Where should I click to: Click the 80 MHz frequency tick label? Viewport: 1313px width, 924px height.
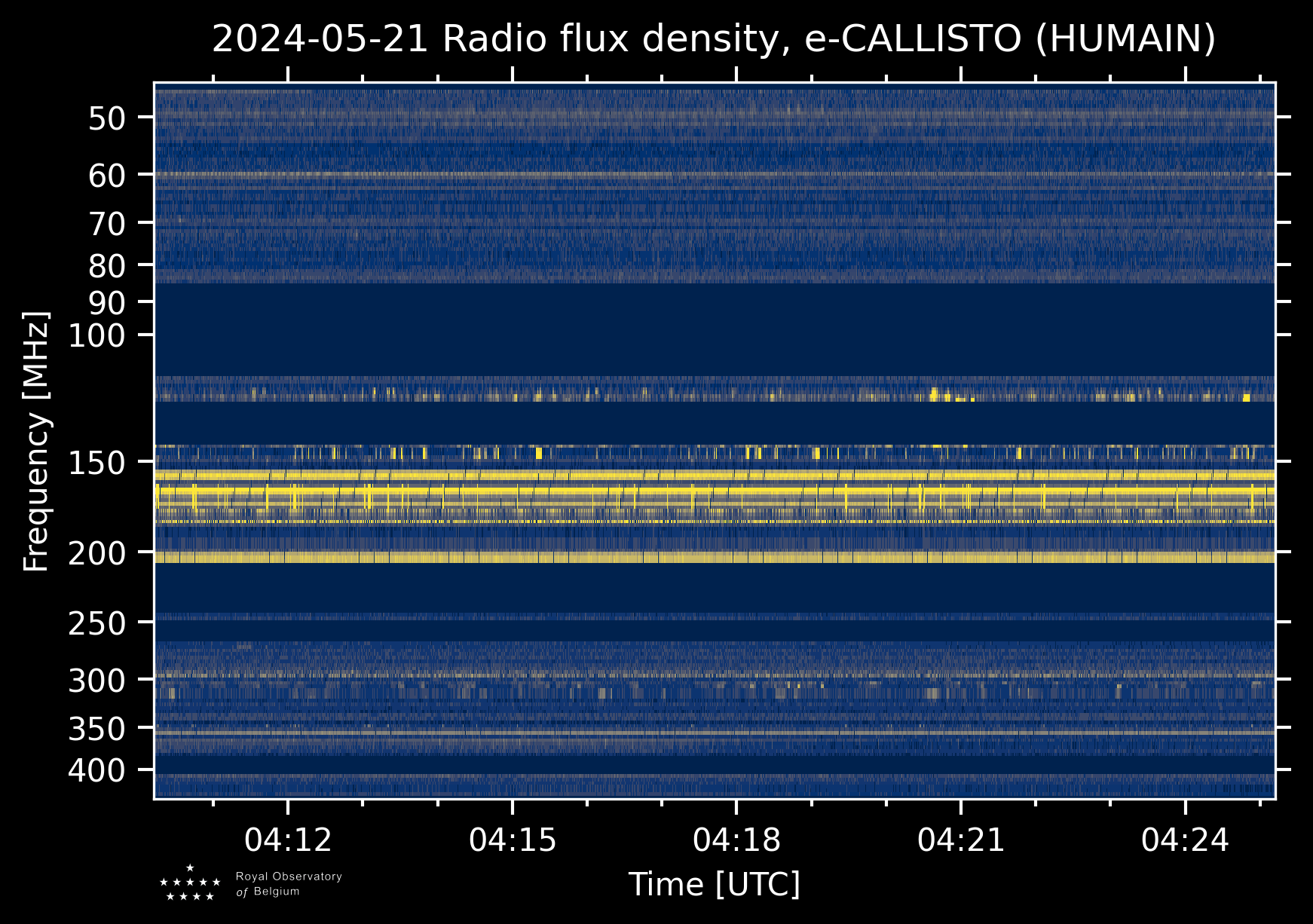click(x=107, y=266)
